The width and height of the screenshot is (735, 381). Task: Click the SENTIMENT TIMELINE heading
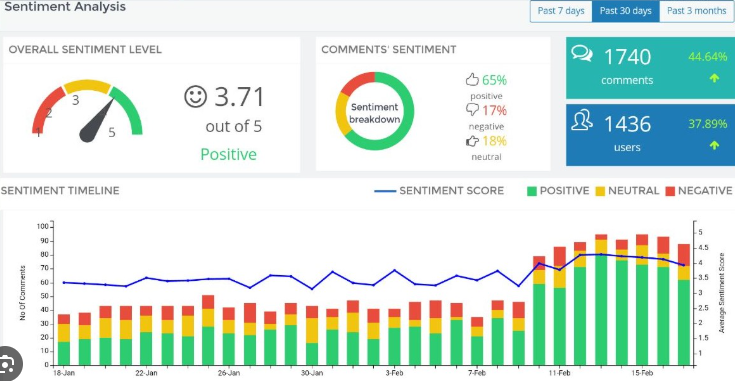60,191
